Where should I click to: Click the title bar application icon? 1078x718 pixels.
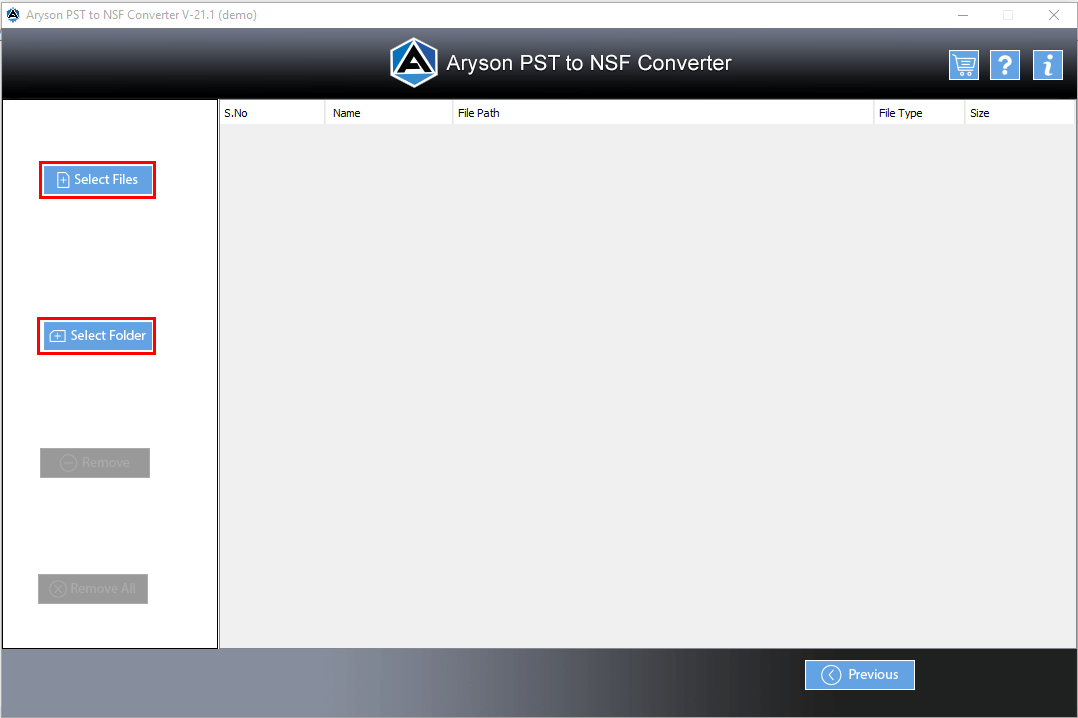point(13,14)
